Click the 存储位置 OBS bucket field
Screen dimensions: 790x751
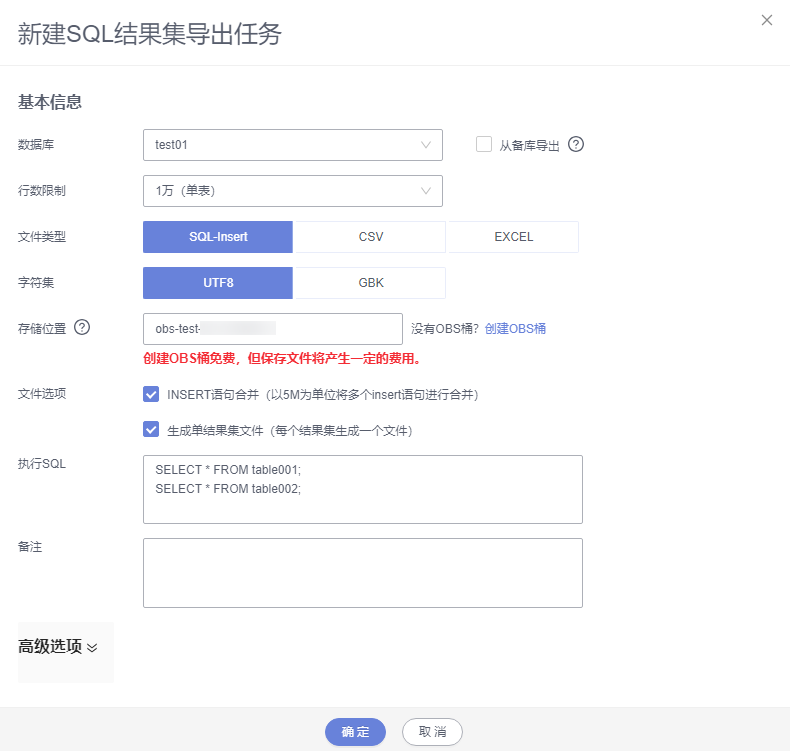tap(272, 328)
